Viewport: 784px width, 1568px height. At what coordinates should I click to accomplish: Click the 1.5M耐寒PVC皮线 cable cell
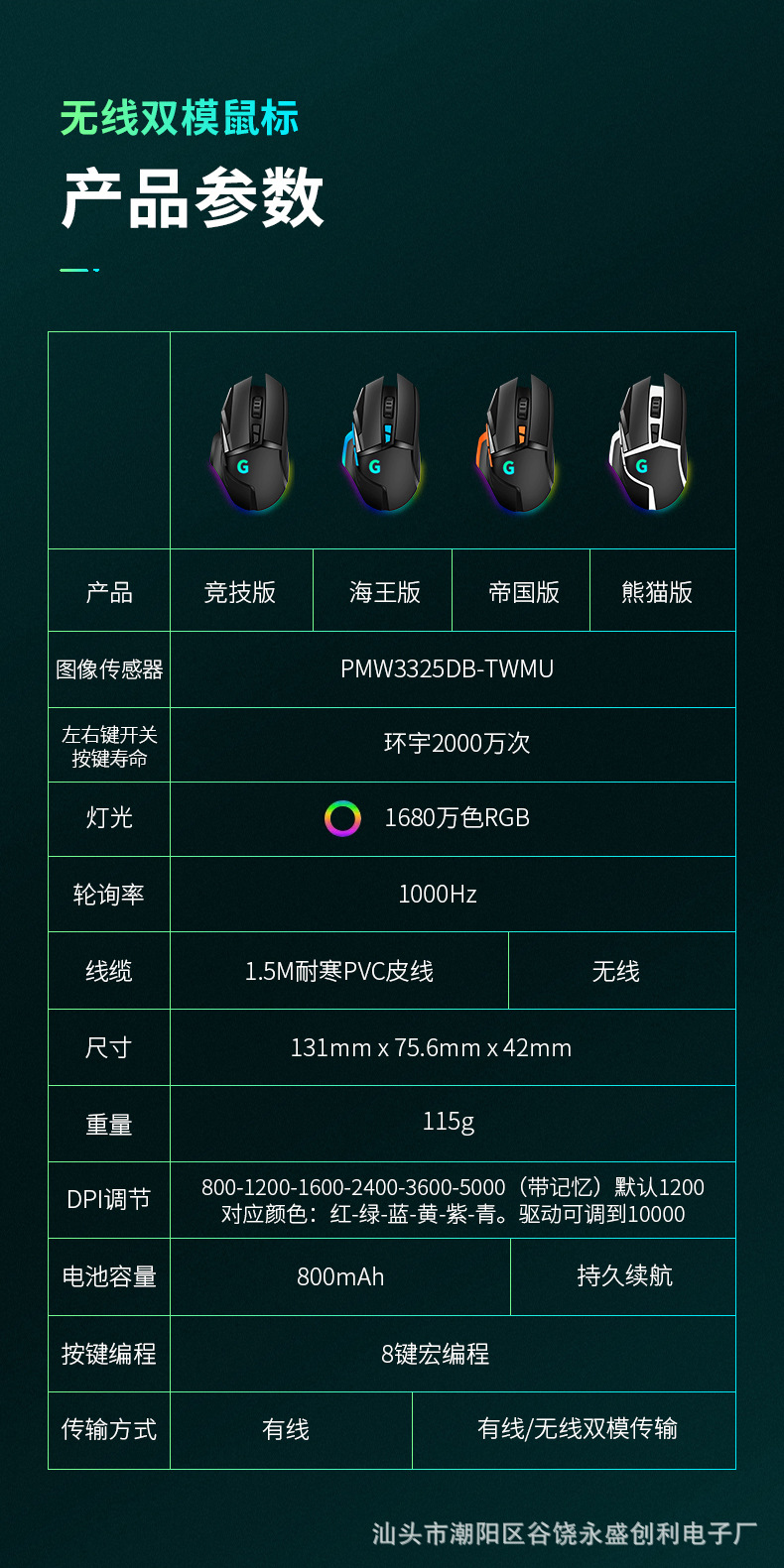(339, 971)
